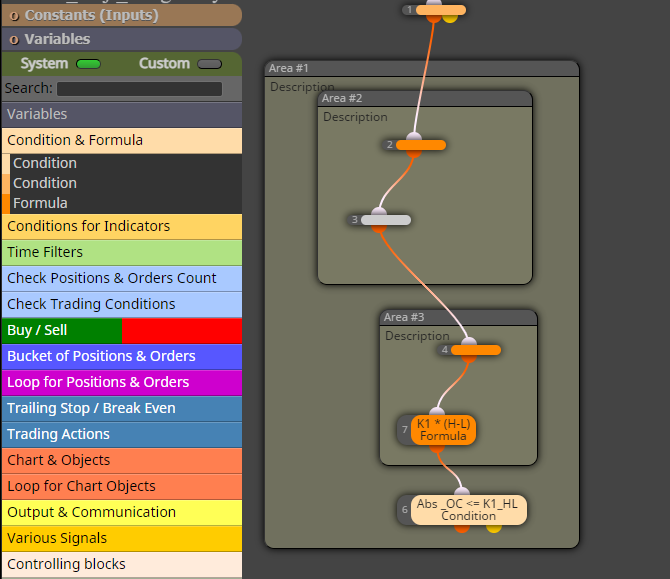Click output connector of block 4

pyautogui.click(x=469, y=359)
